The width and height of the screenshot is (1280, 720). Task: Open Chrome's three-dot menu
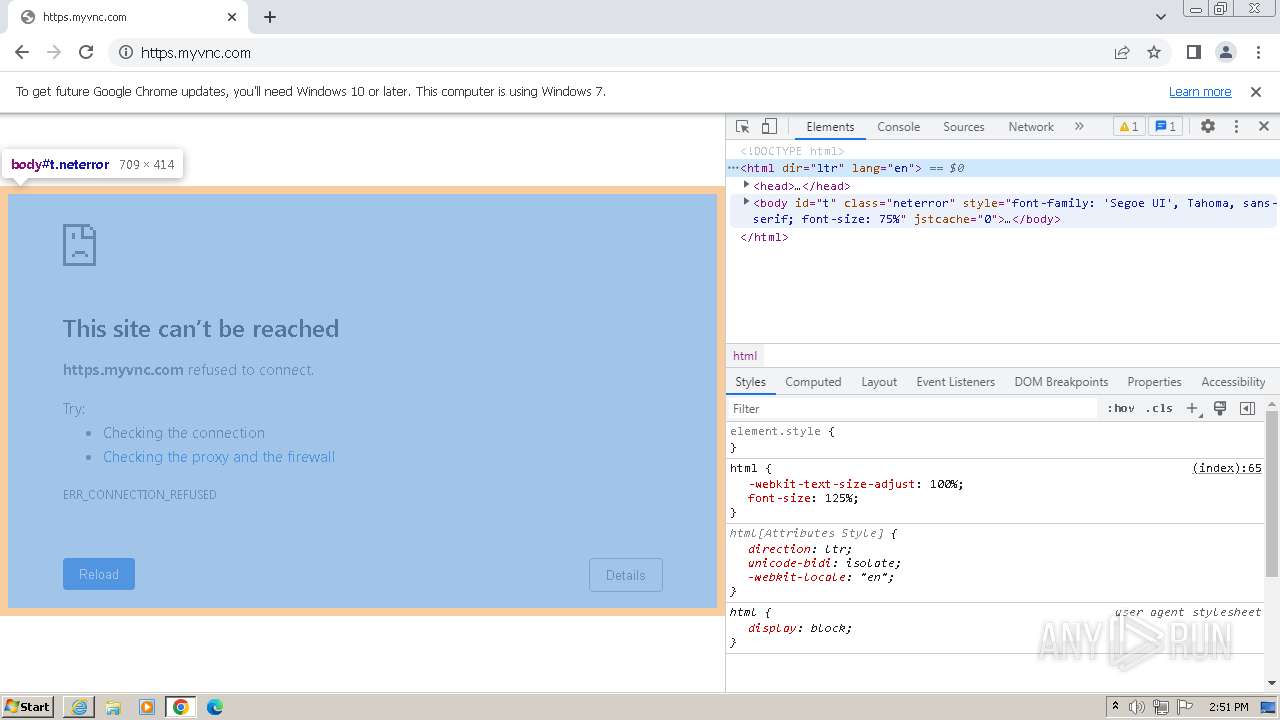[1257, 53]
